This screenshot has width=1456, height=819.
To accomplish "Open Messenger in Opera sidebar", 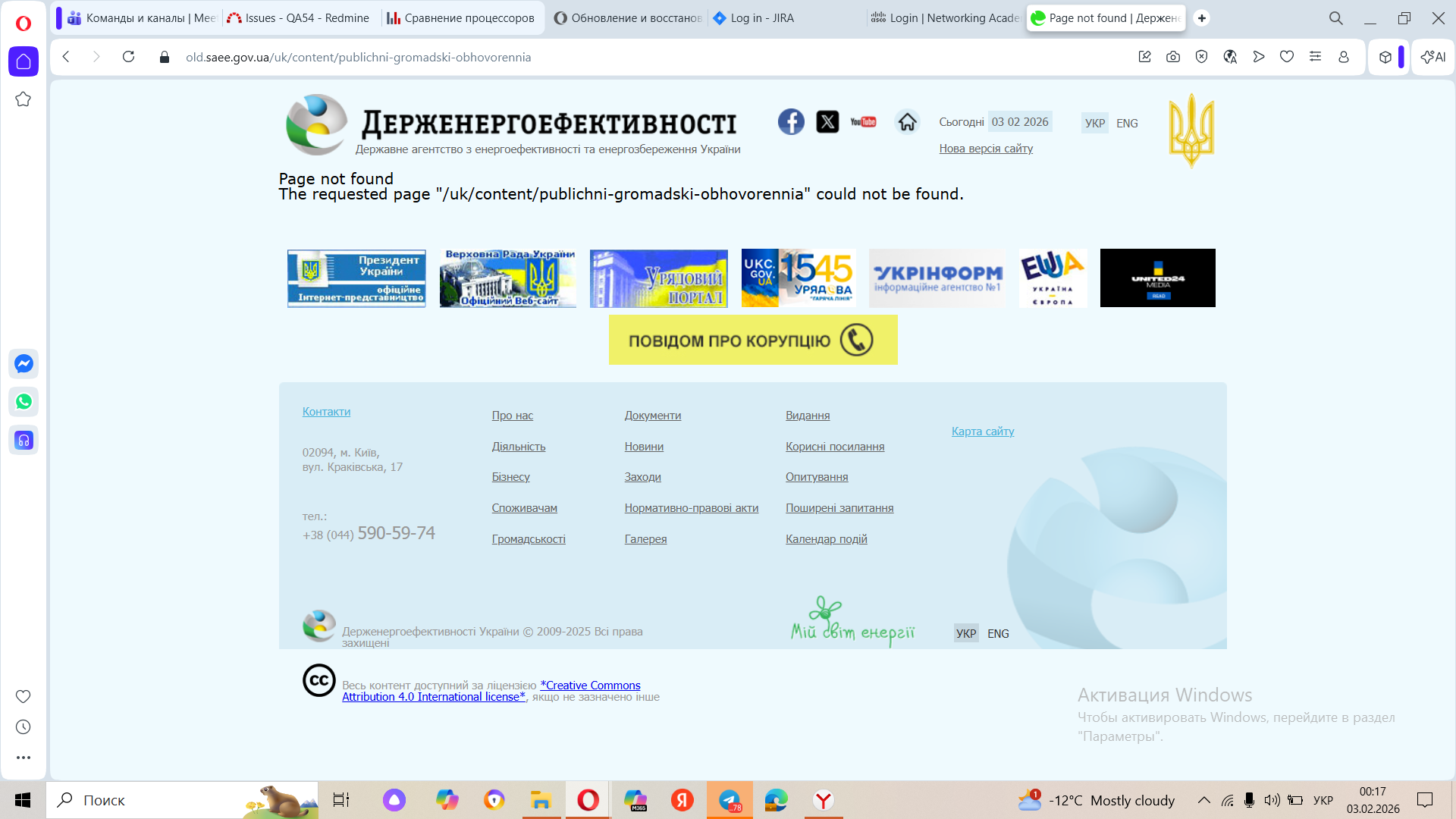I will [24, 364].
